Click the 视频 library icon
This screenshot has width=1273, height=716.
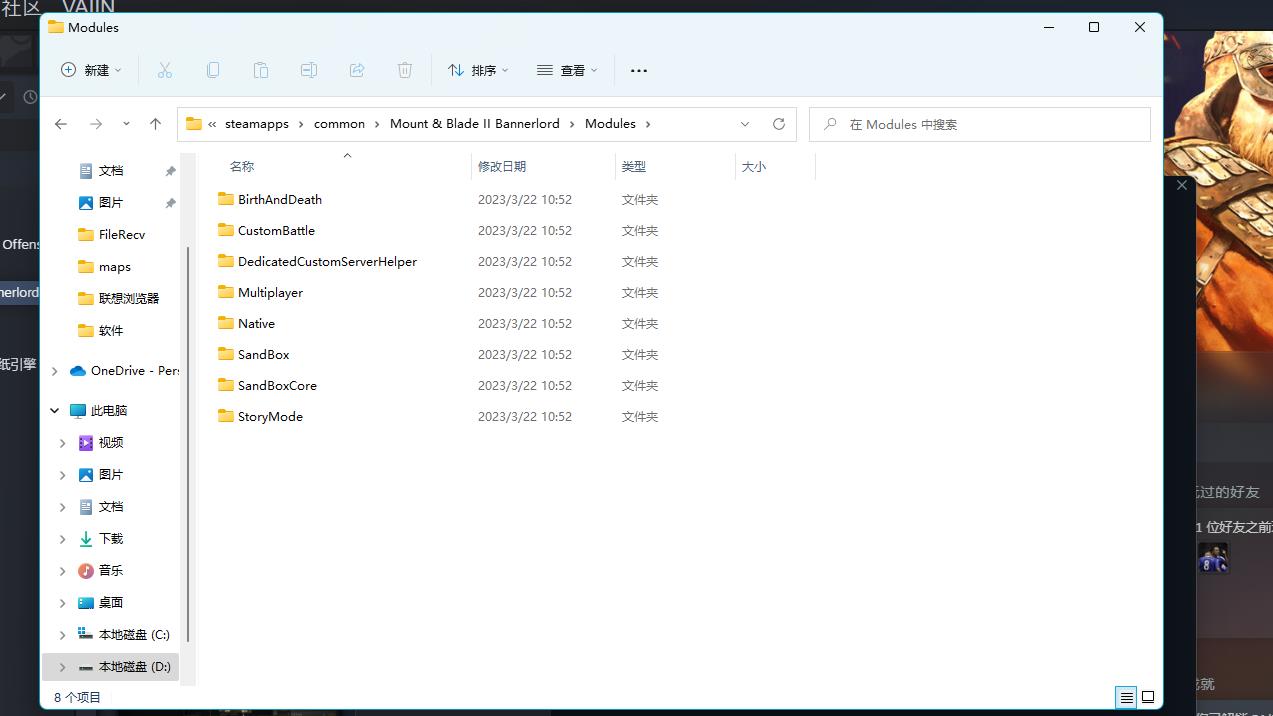86,443
